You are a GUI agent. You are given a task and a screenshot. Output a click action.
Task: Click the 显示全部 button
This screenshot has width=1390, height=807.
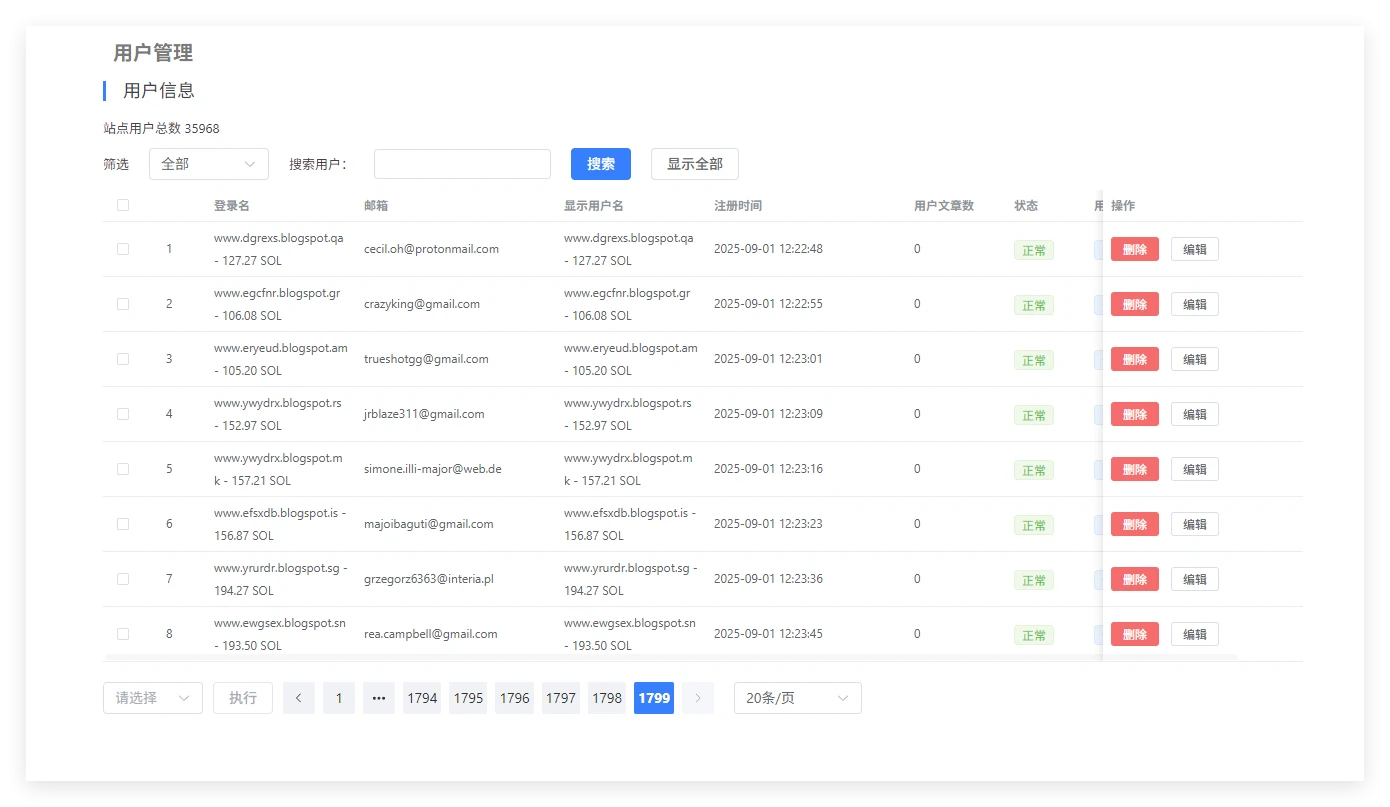(694, 164)
